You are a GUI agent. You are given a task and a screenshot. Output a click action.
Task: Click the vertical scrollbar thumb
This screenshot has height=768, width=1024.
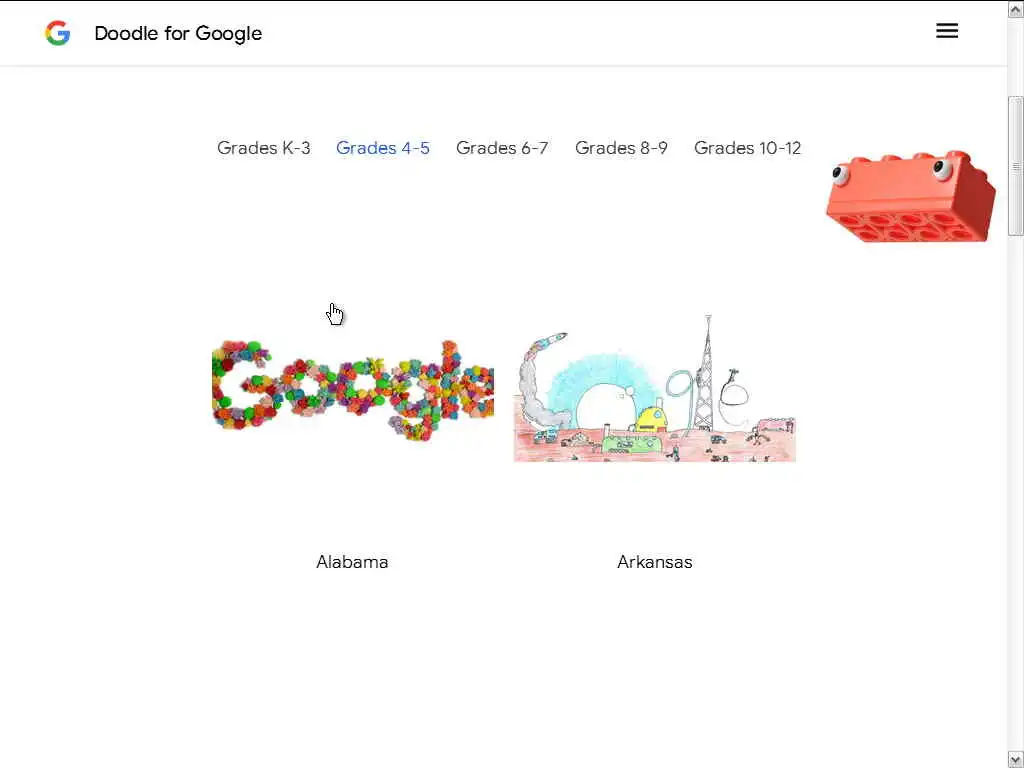1016,166
